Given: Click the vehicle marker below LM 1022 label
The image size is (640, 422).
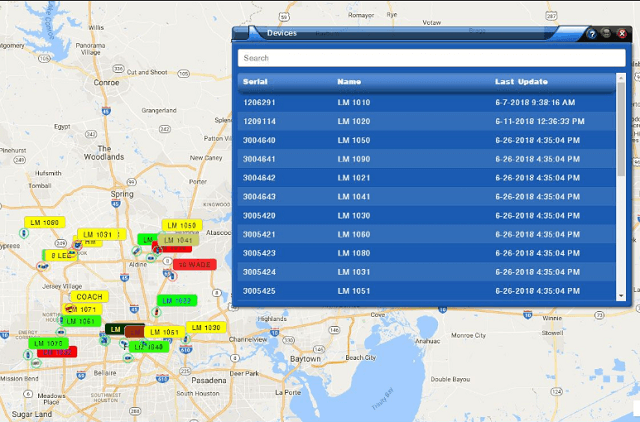Looking at the screenshot, I should coord(156,312).
